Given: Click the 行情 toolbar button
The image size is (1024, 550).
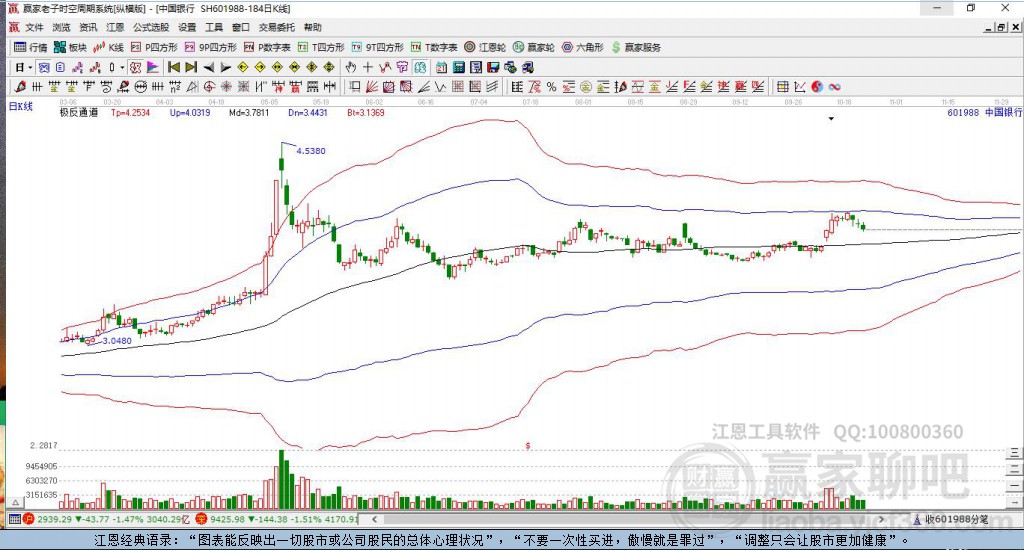Looking at the screenshot, I should click(x=31, y=47).
